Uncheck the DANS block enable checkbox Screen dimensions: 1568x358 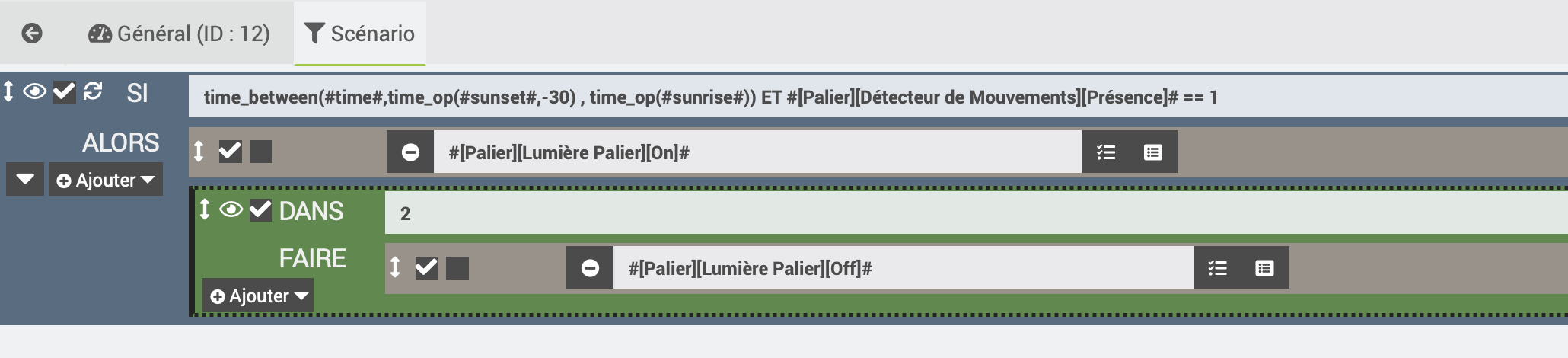260,209
